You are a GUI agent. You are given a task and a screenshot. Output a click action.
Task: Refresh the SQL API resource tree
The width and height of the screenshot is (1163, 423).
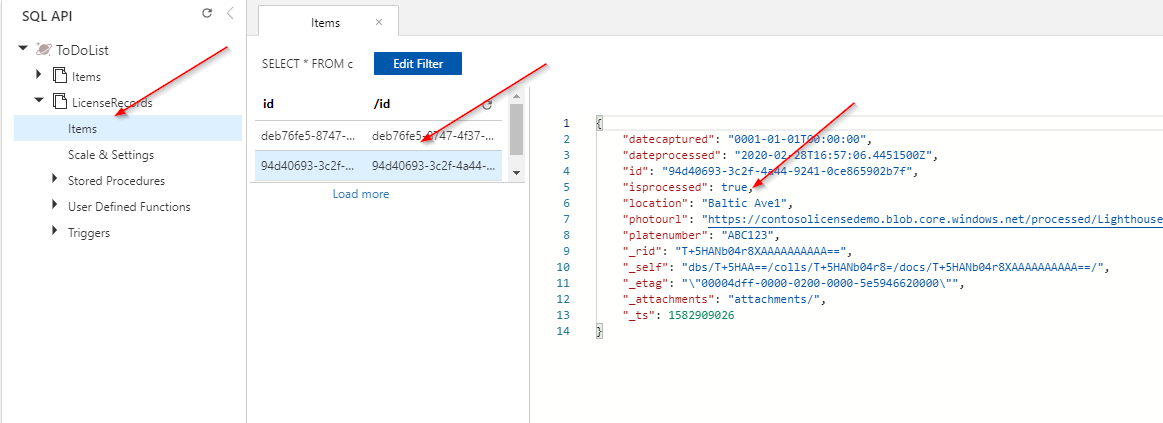coord(207,14)
